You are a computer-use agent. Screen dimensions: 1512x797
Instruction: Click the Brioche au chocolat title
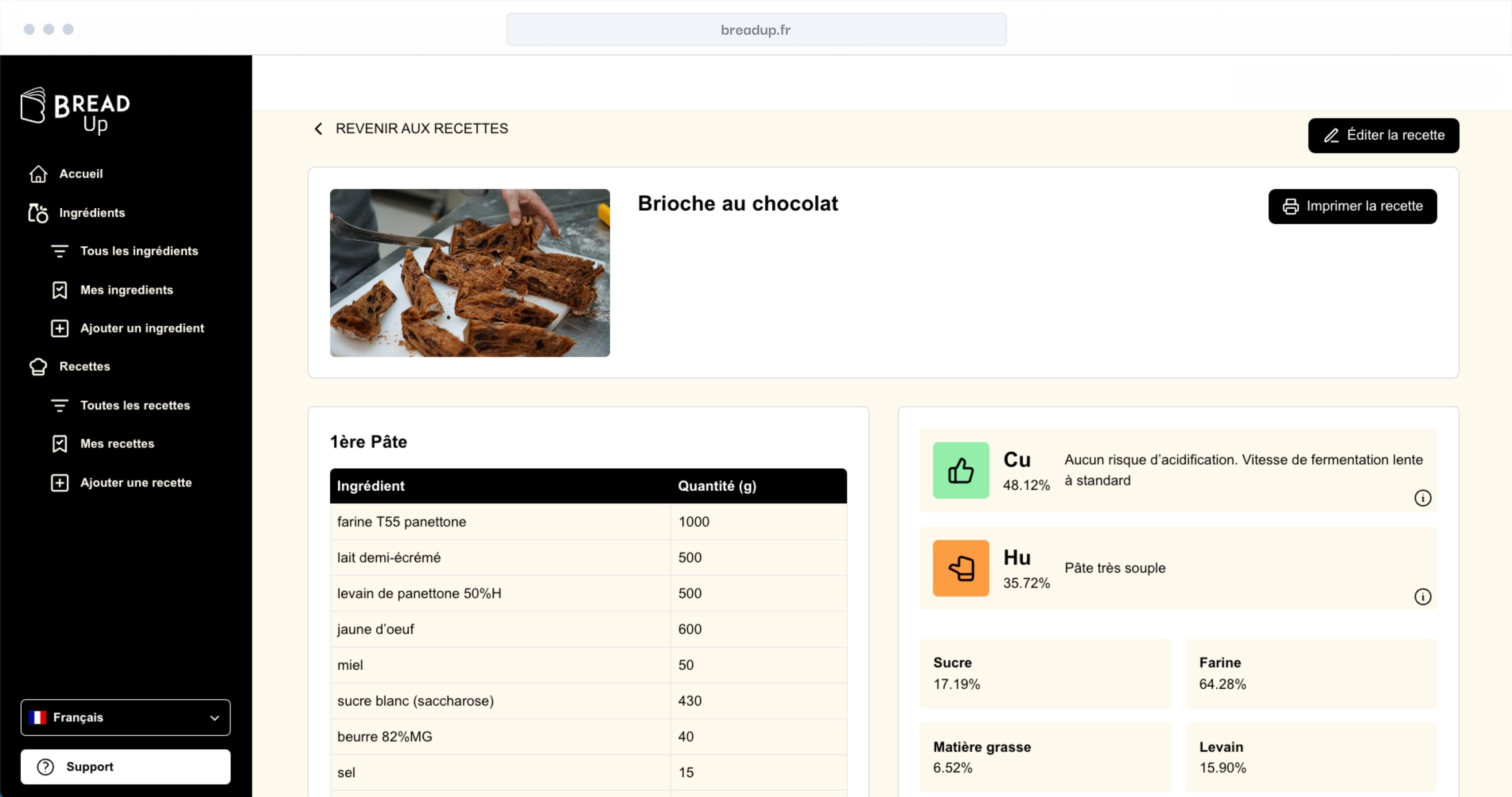[x=738, y=203]
